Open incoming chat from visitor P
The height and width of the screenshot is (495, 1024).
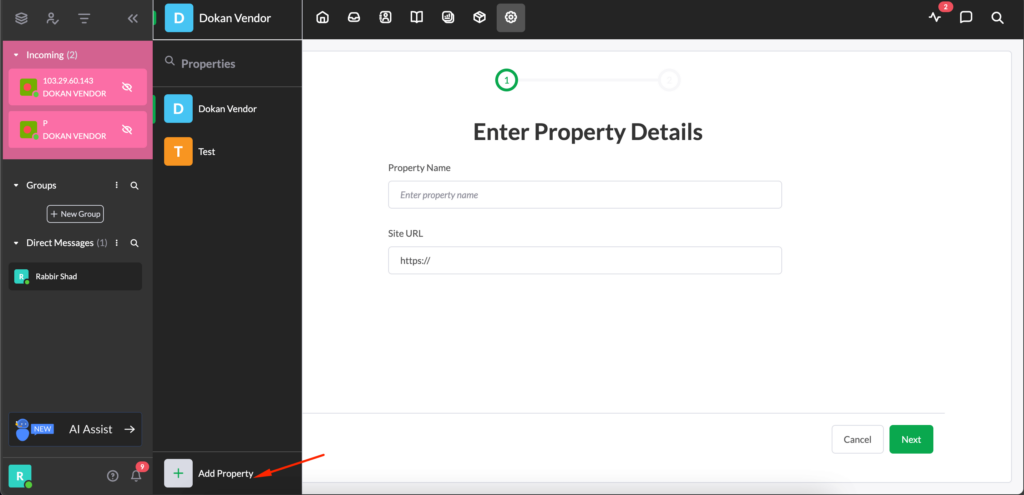click(77, 129)
